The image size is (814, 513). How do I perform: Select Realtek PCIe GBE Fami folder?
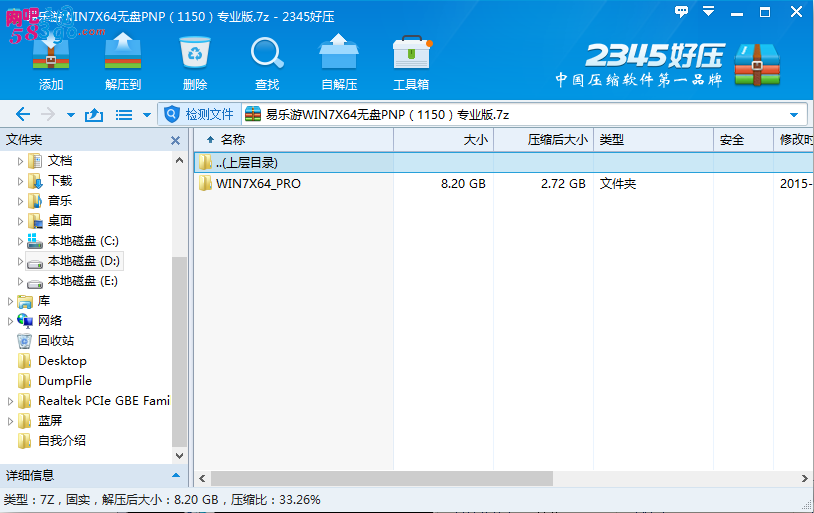click(x=104, y=401)
